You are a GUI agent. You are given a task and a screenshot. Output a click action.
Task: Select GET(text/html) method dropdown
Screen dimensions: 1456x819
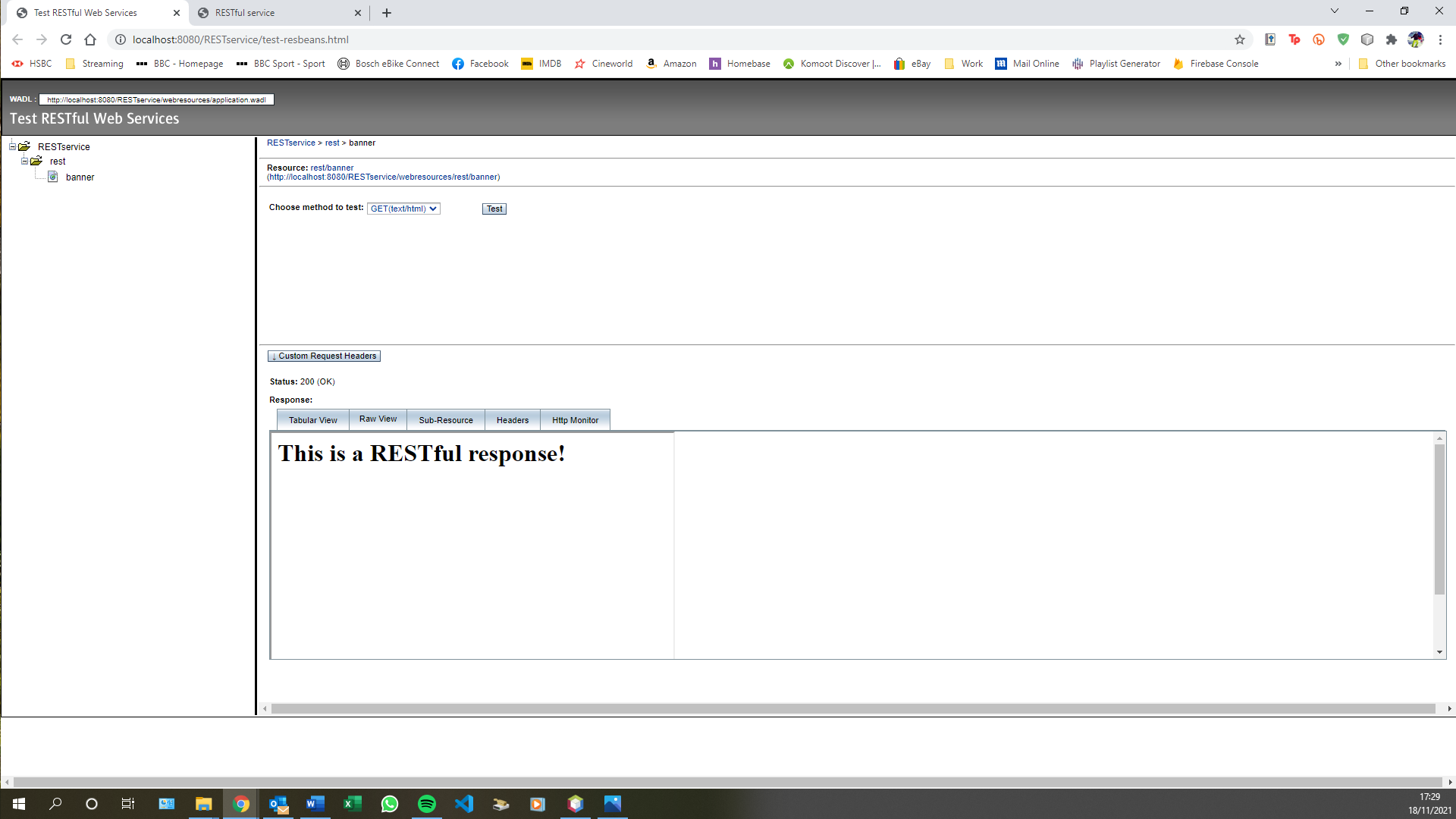(404, 208)
